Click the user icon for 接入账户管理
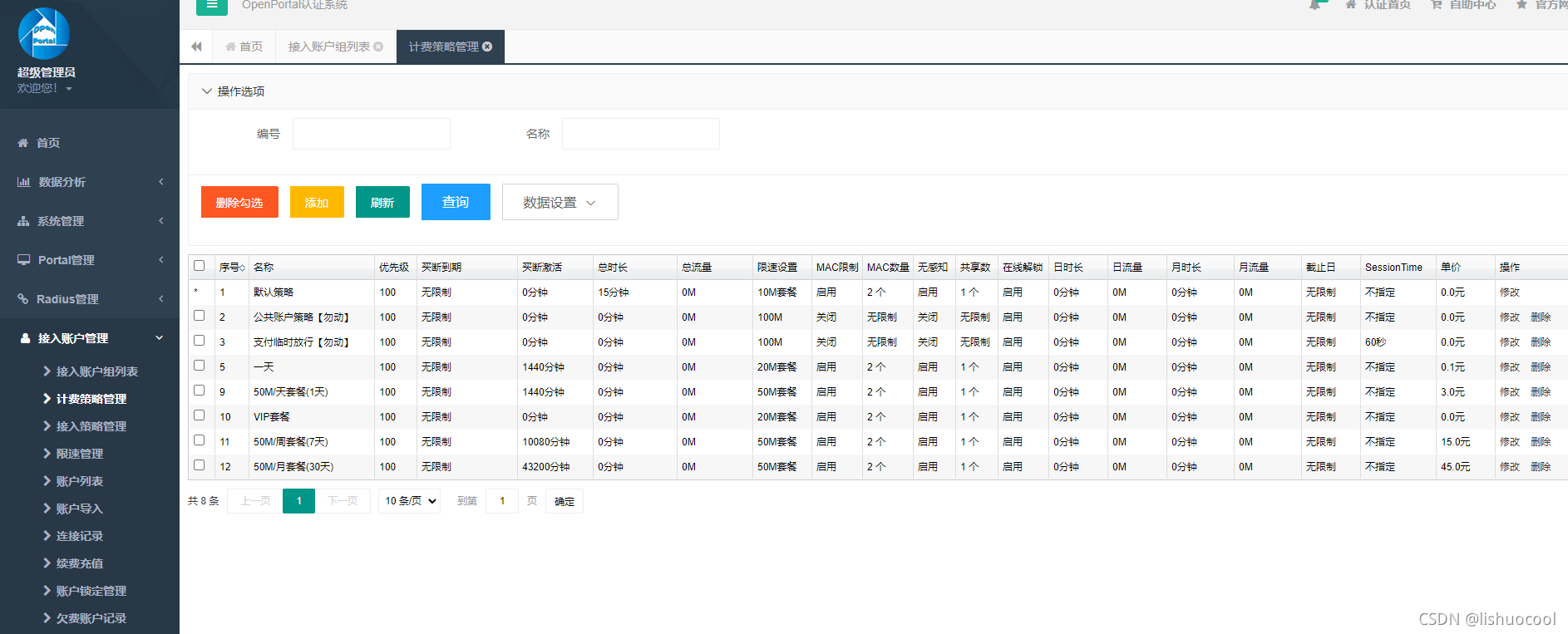Viewport: 1568px width, 634px height. [25, 338]
